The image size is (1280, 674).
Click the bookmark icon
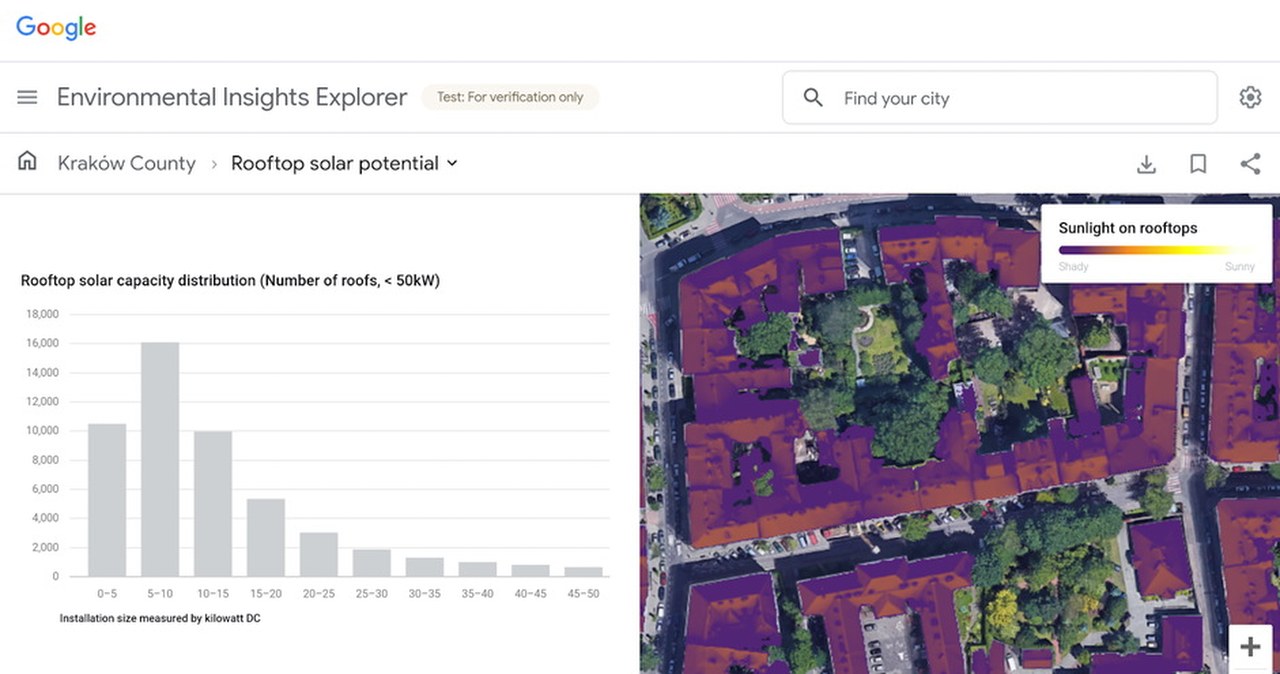1197,163
